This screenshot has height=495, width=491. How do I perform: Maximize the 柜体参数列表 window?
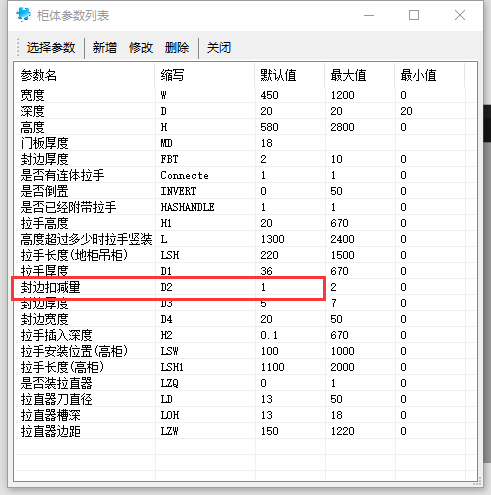pyautogui.click(x=414, y=15)
